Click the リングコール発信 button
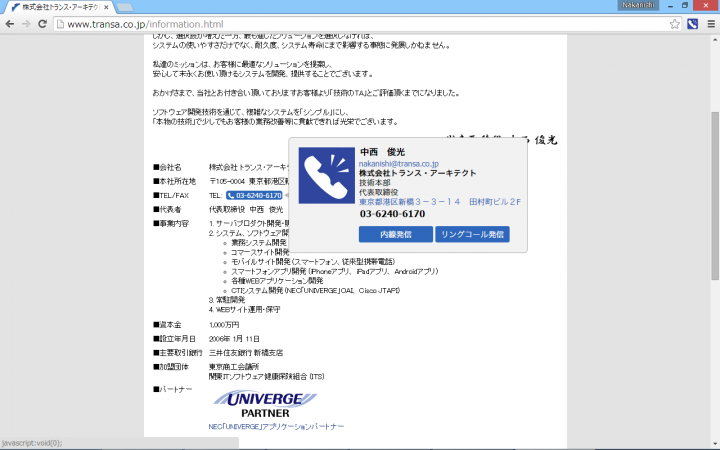 pyautogui.click(x=472, y=234)
